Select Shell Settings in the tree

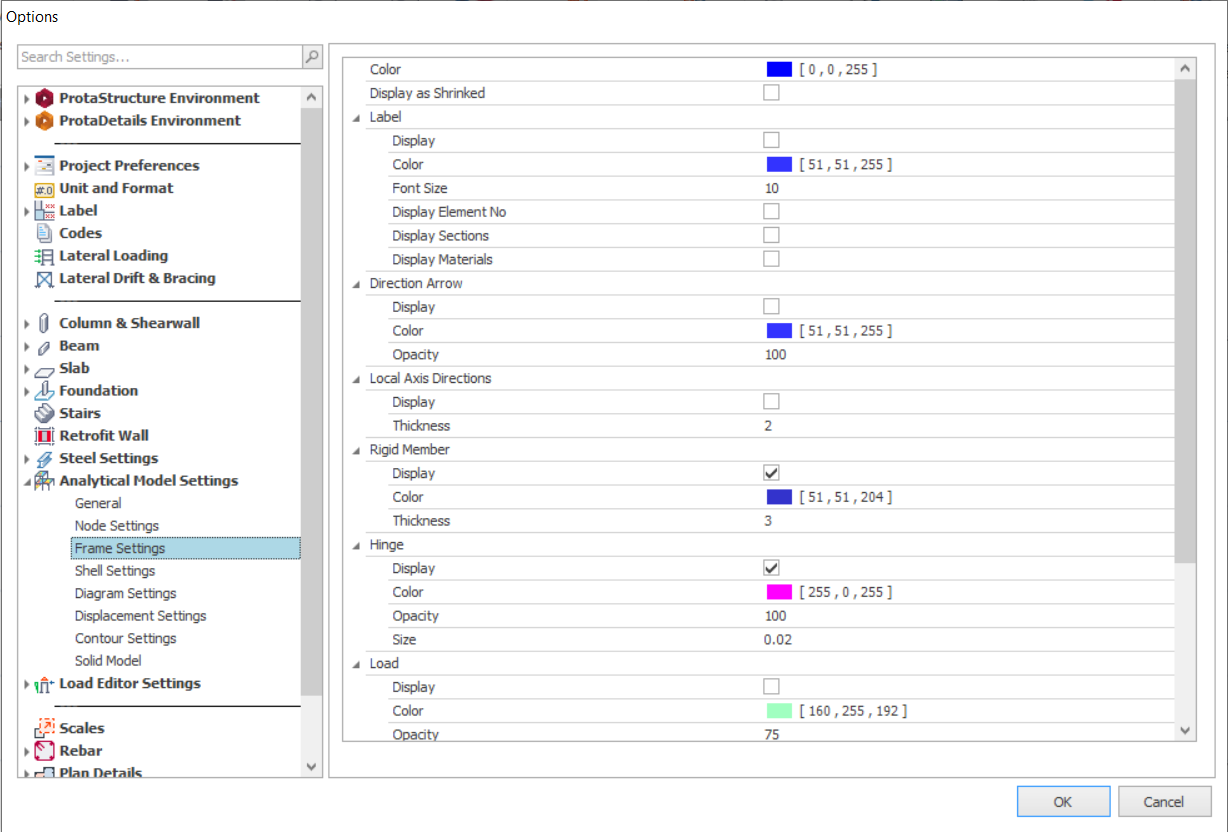tap(115, 571)
